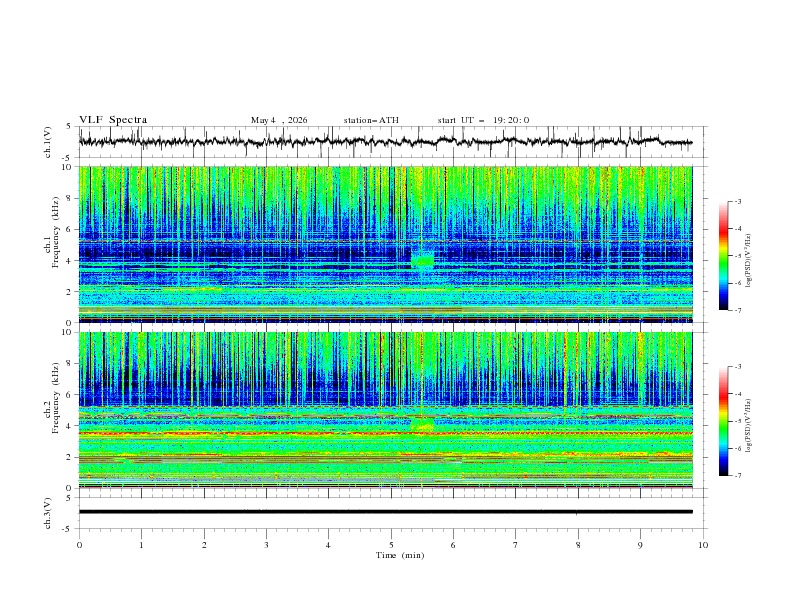Viewport: 792px width, 612px height.
Task: Click the thick black ch.3 voltage trace
Action: (385, 512)
